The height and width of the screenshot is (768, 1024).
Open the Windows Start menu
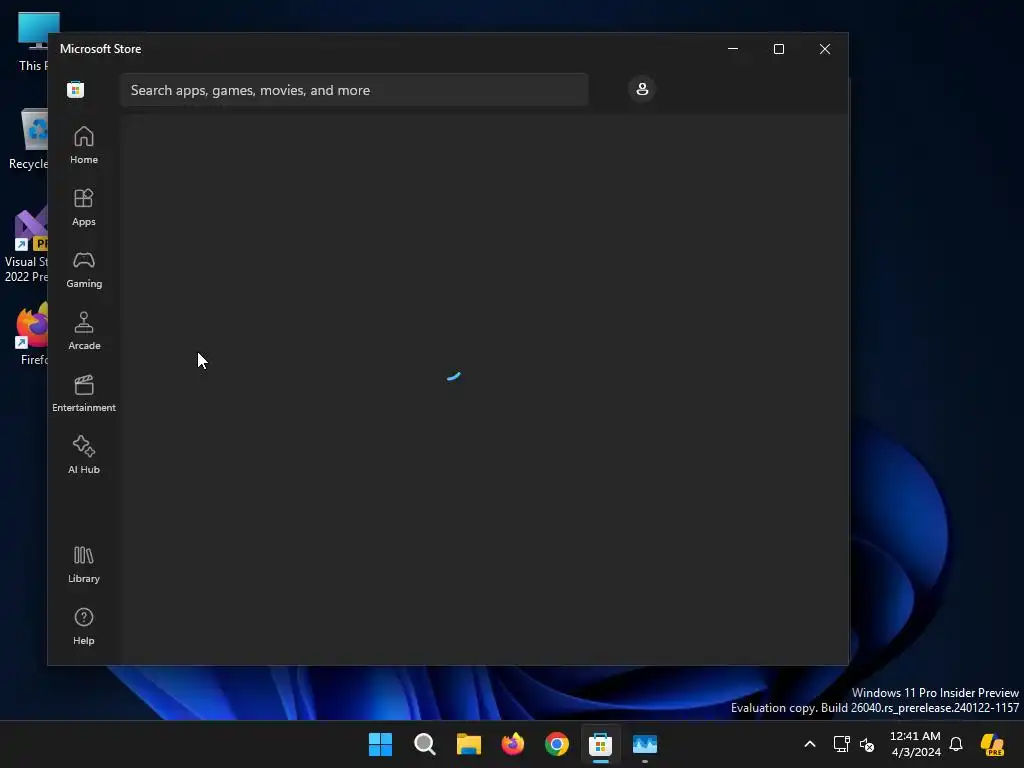pyautogui.click(x=380, y=744)
